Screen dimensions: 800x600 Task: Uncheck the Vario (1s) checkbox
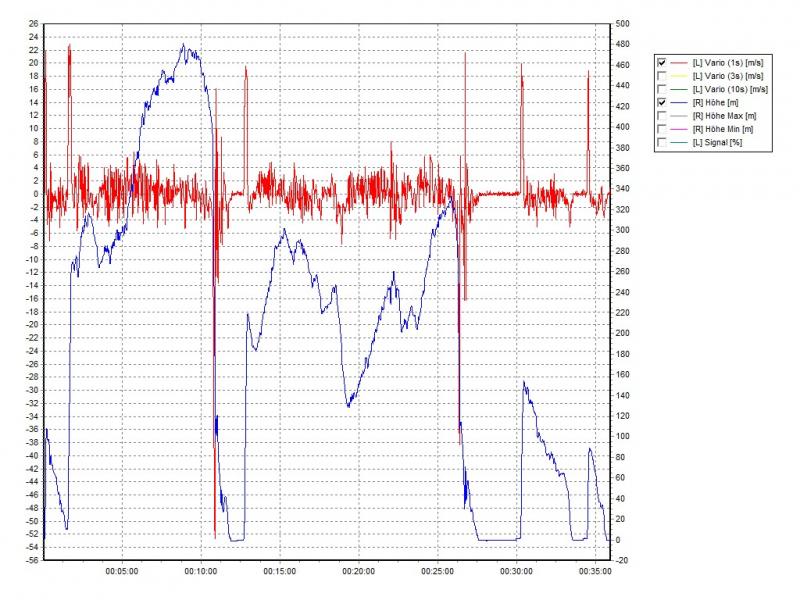coord(661,62)
